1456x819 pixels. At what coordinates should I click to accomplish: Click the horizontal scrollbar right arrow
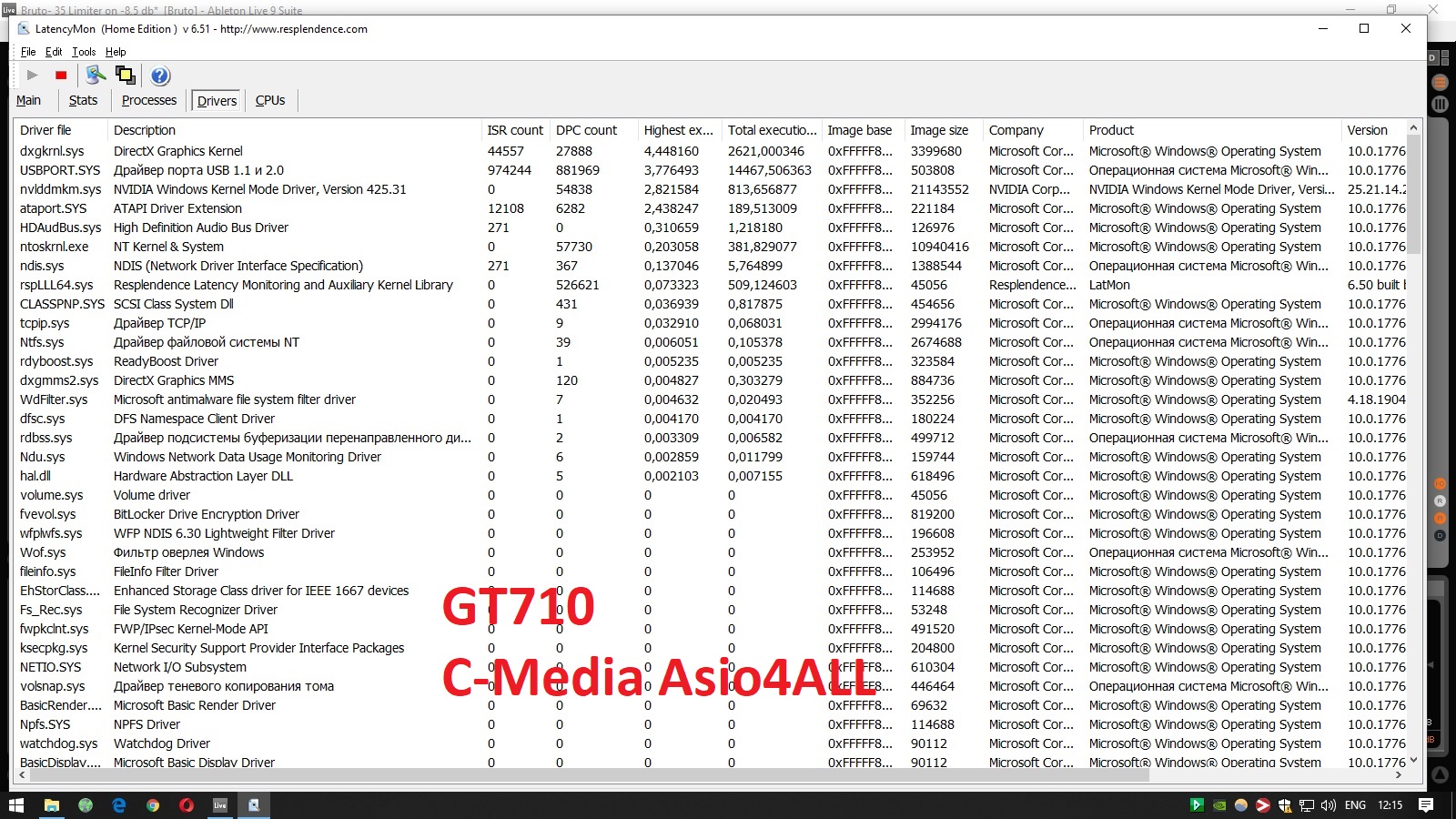point(1399,775)
